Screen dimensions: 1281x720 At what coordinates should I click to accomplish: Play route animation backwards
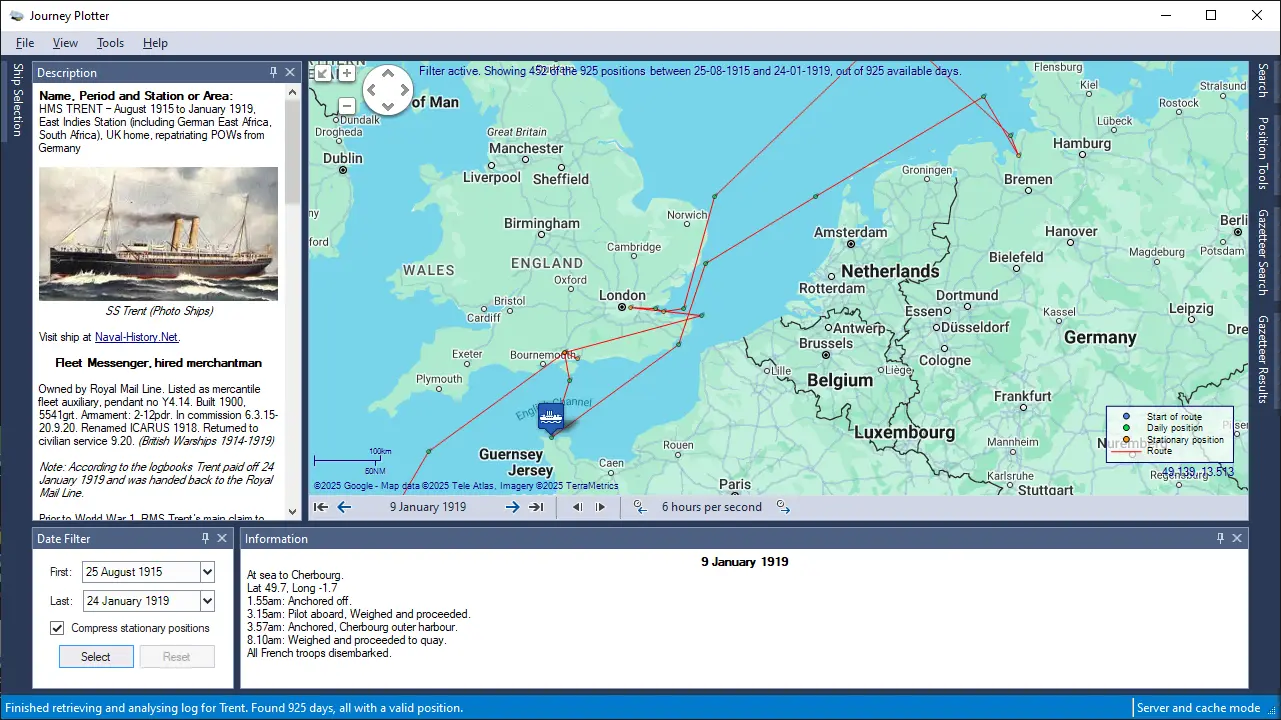point(577,507)
